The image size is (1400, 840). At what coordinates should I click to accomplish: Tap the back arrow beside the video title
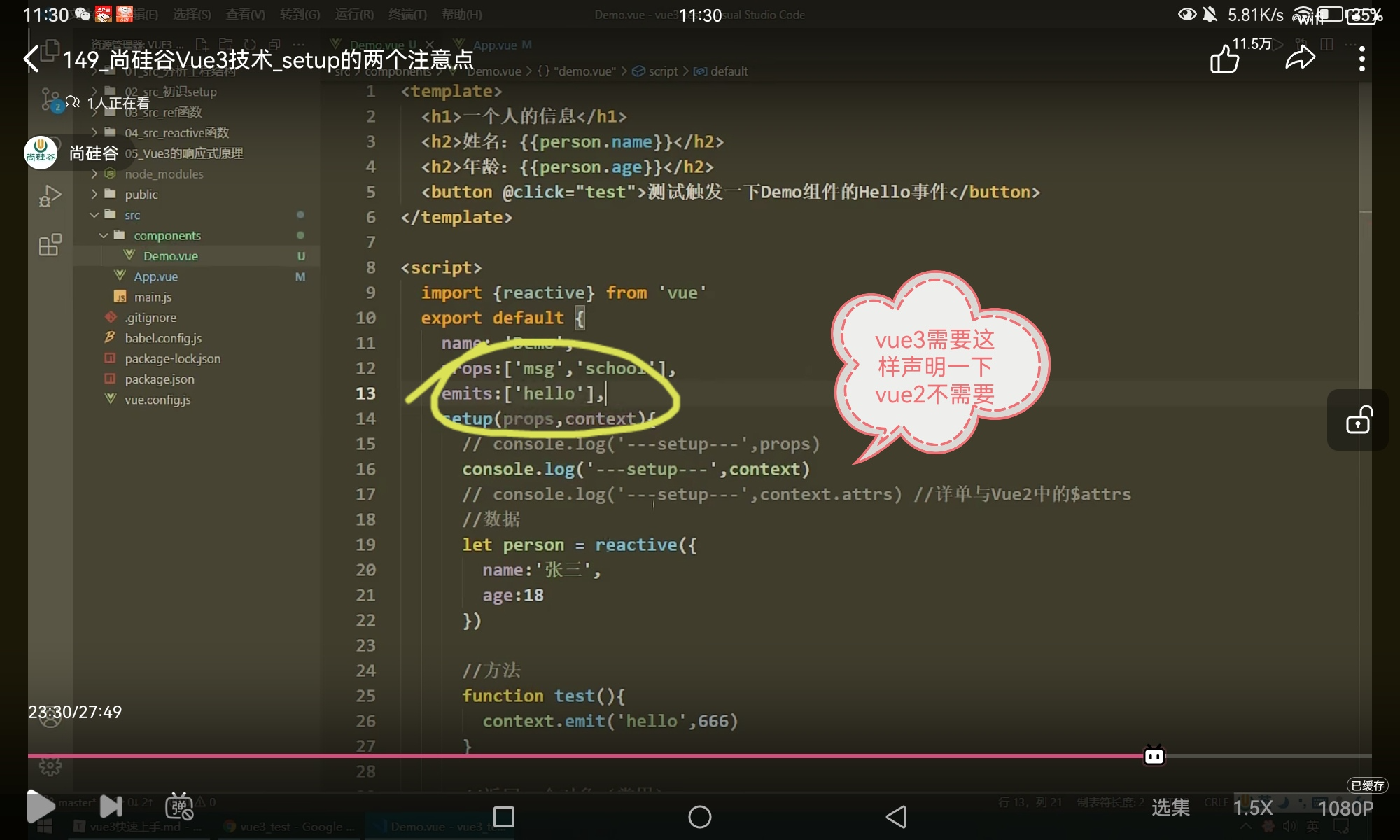(31, 59)
